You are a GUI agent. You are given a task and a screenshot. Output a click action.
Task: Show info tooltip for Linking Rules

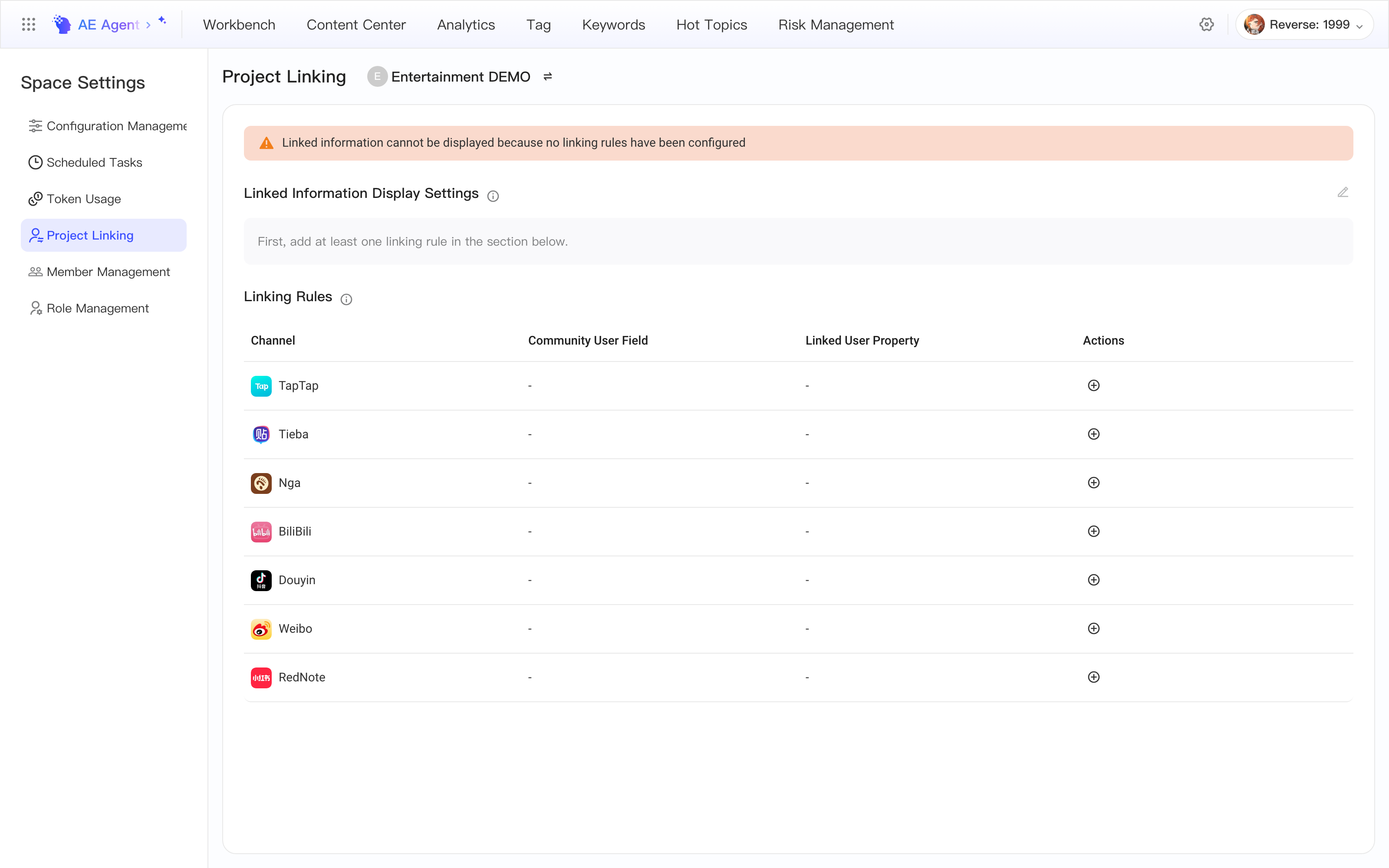pos(346,299)
